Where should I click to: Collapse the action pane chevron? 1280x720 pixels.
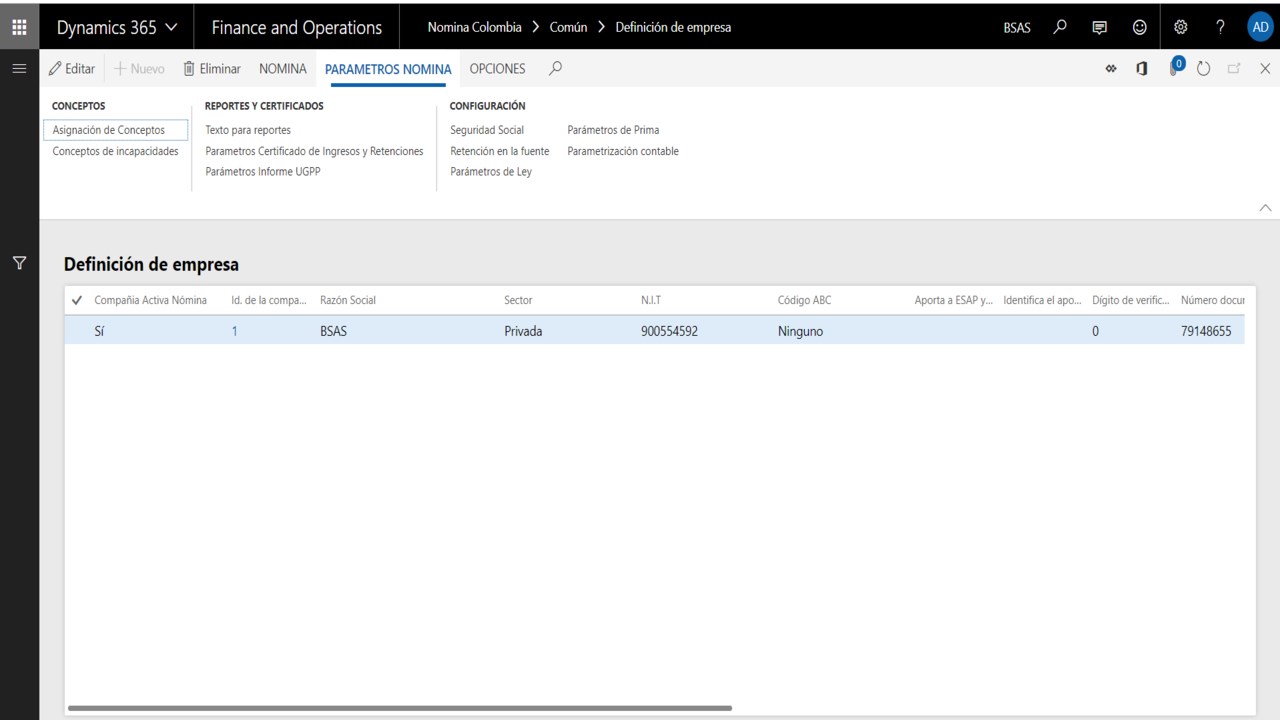click(1265, 207)
